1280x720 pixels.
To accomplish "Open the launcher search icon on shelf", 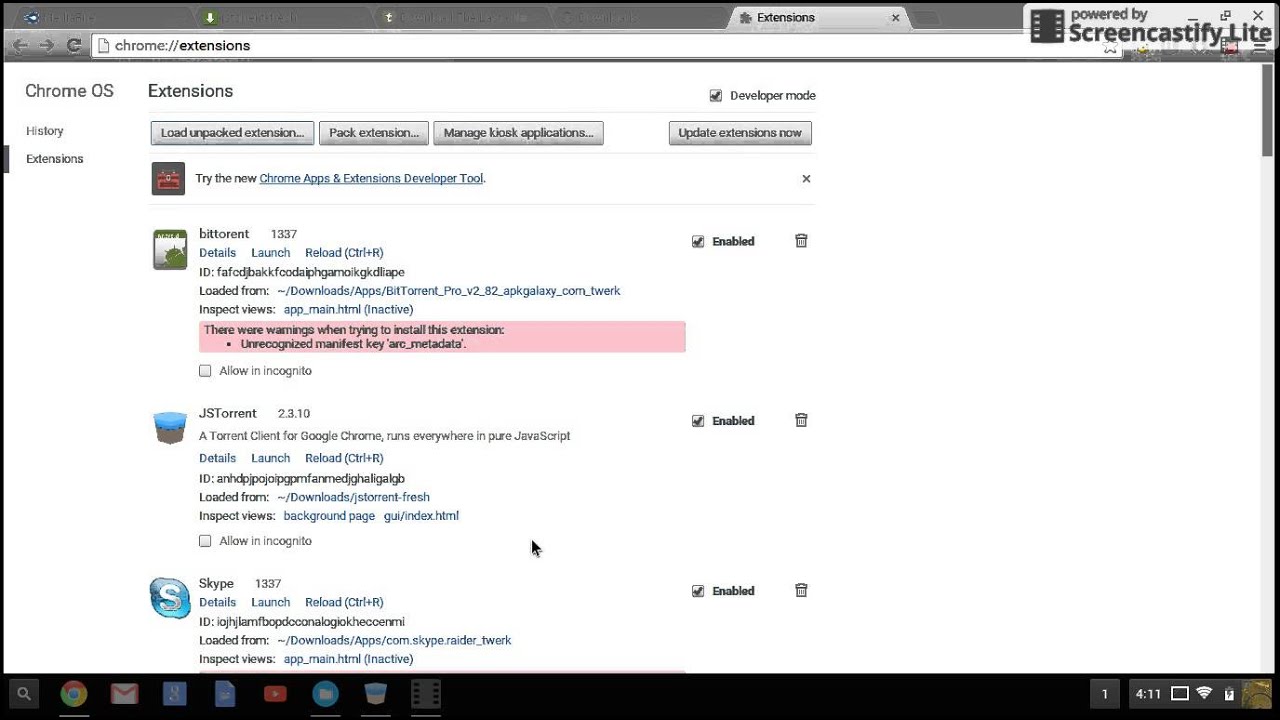I will (x=24, y=694).
